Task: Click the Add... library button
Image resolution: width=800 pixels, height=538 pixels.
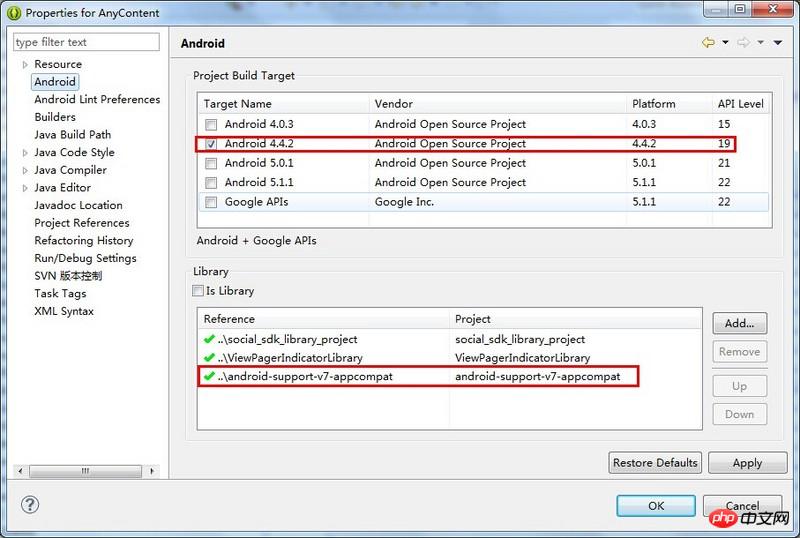Action: [x=739, y=323]
